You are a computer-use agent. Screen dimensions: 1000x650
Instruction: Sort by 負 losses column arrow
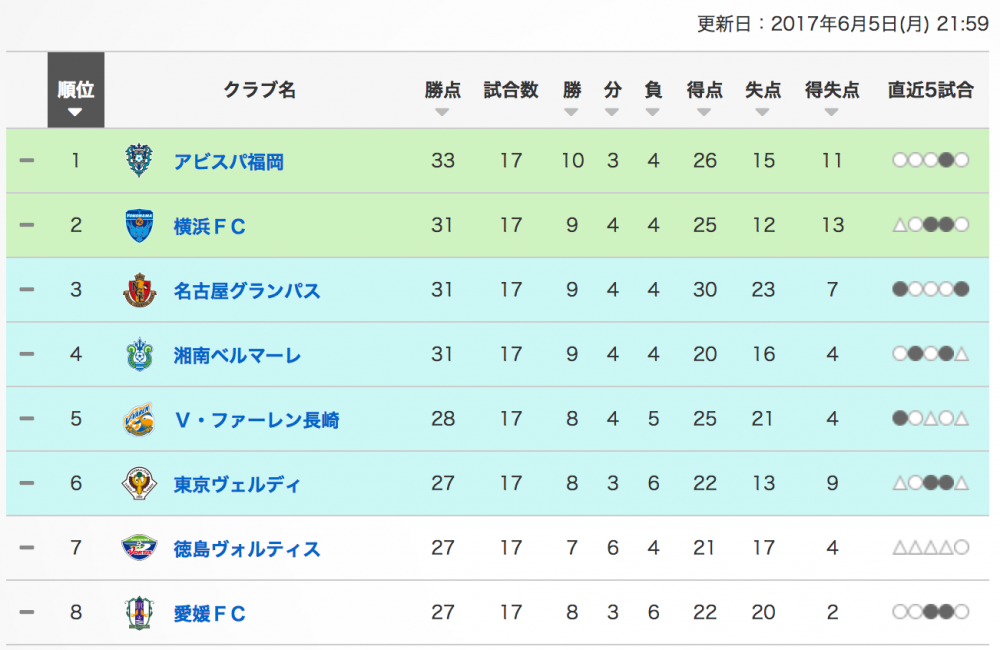pyautogui.click(x=652, y=112)
